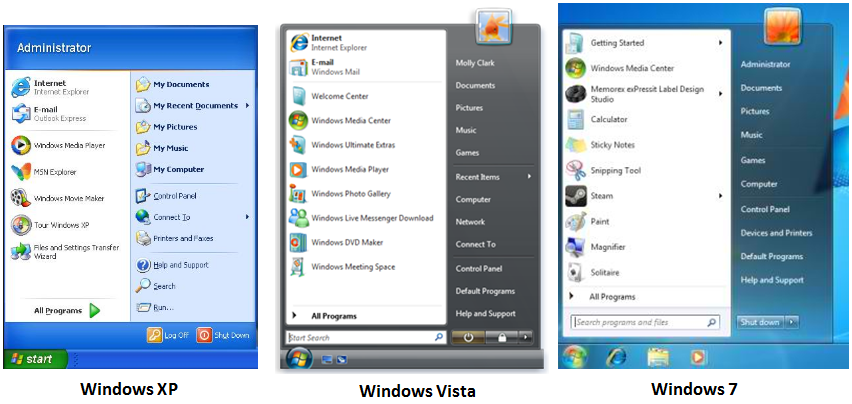Expand the XP Connect To submenu

pyautogui.click(x=247, y=217)
